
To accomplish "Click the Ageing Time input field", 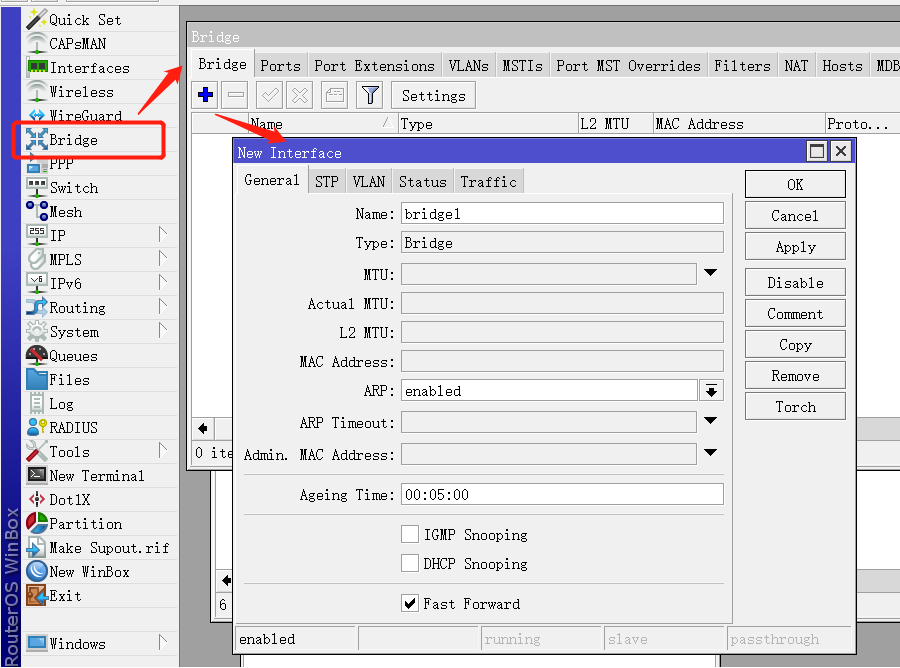I will 562,495.
